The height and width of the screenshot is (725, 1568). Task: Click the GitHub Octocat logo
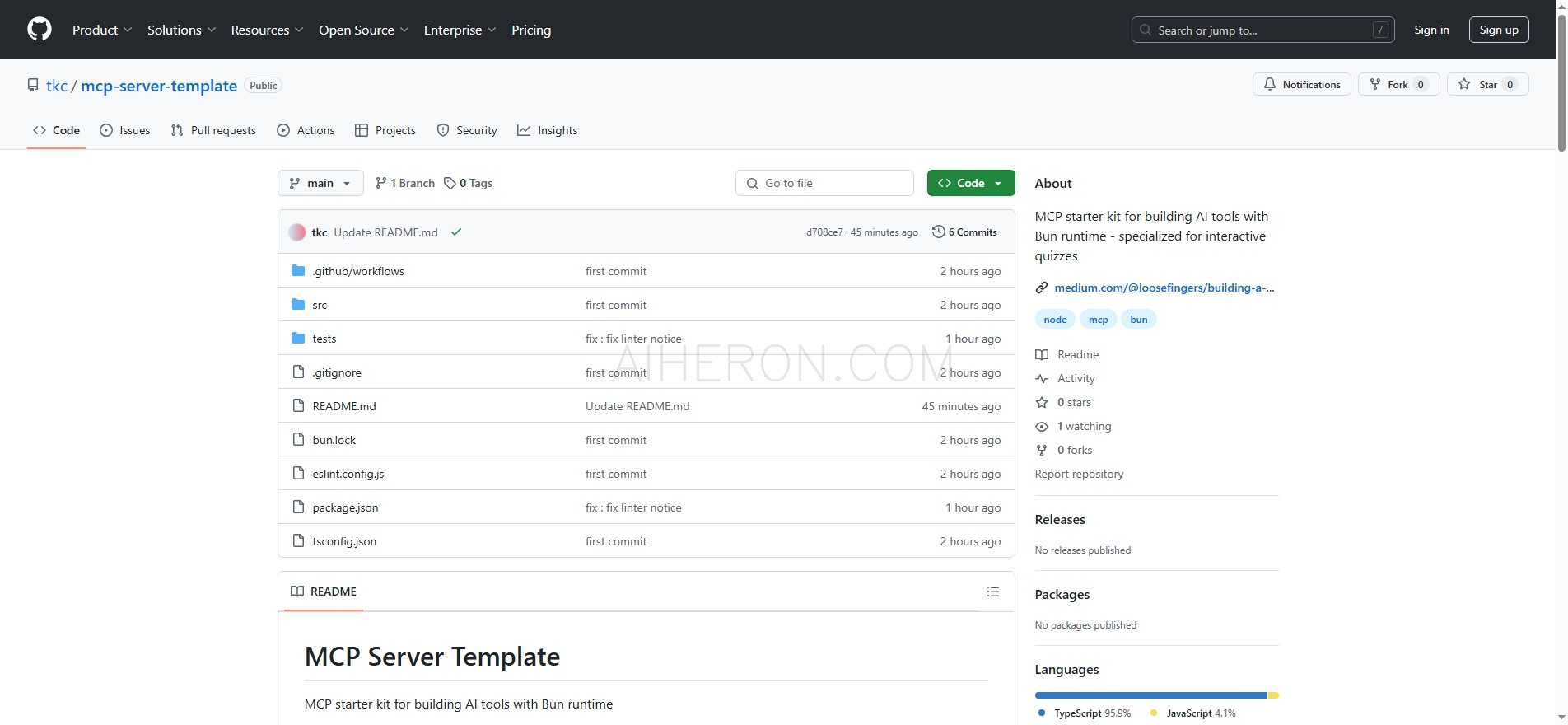(x=40, y=30)
